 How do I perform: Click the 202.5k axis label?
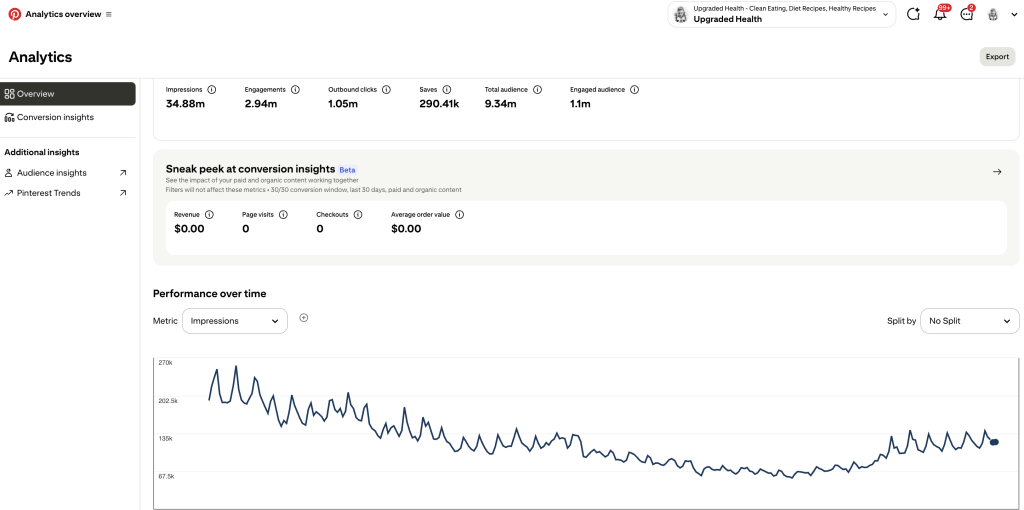coord(168,400)
